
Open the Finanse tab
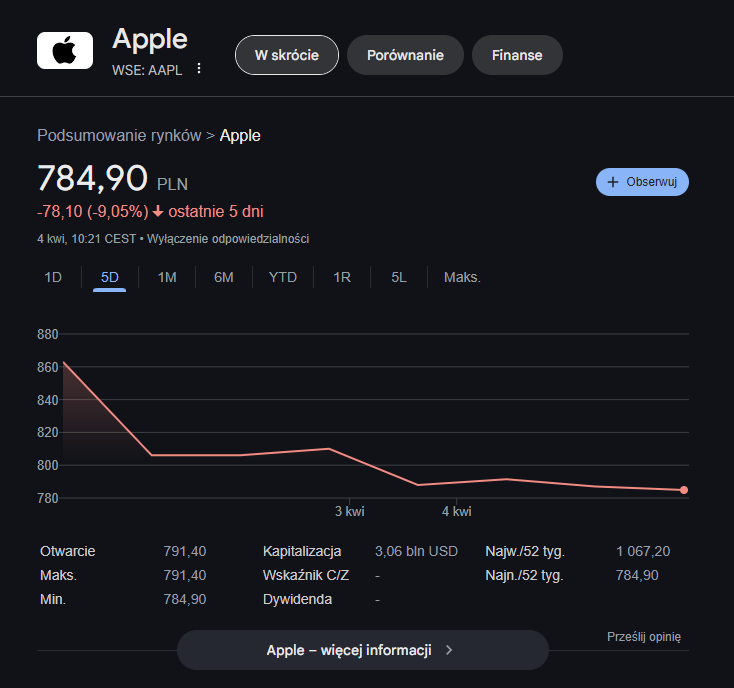[517, 55]
